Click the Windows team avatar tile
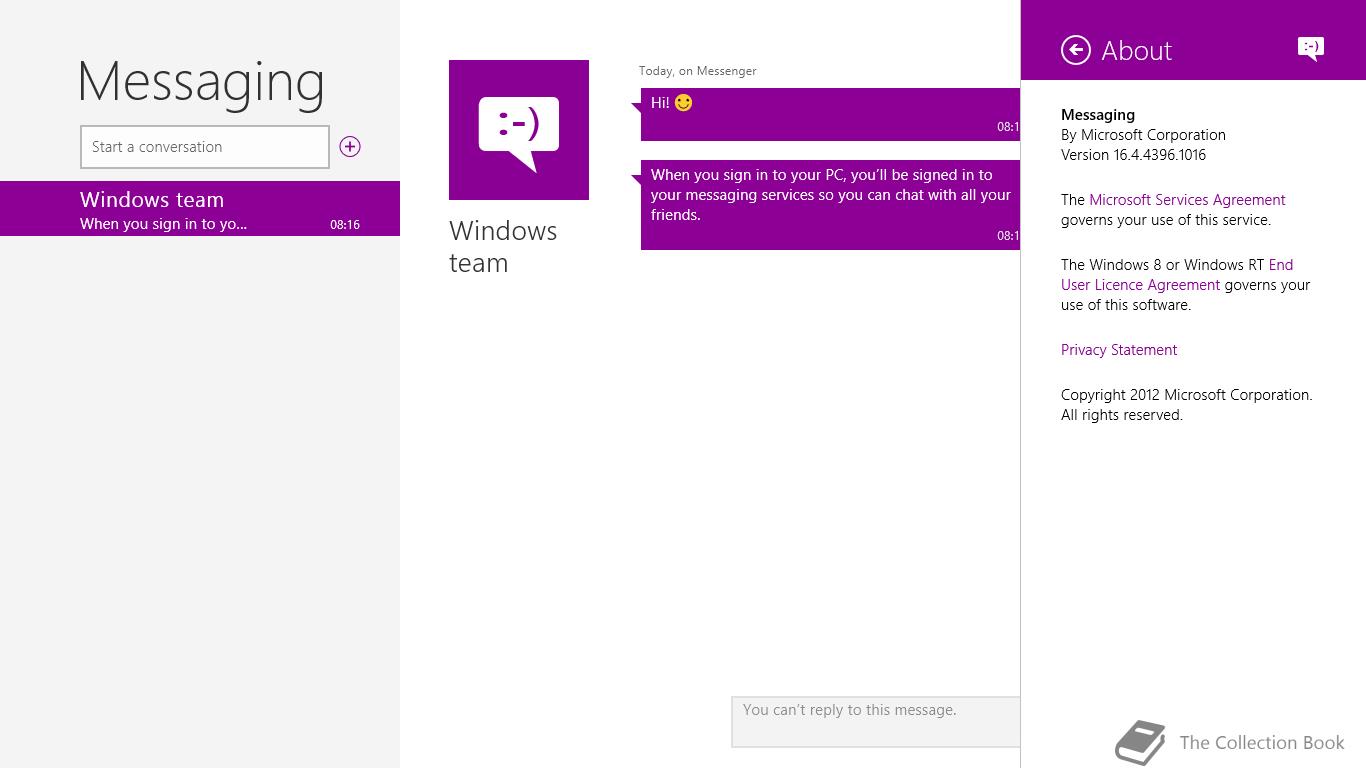Screen dimensions: 1366x768 pos(519,130)
